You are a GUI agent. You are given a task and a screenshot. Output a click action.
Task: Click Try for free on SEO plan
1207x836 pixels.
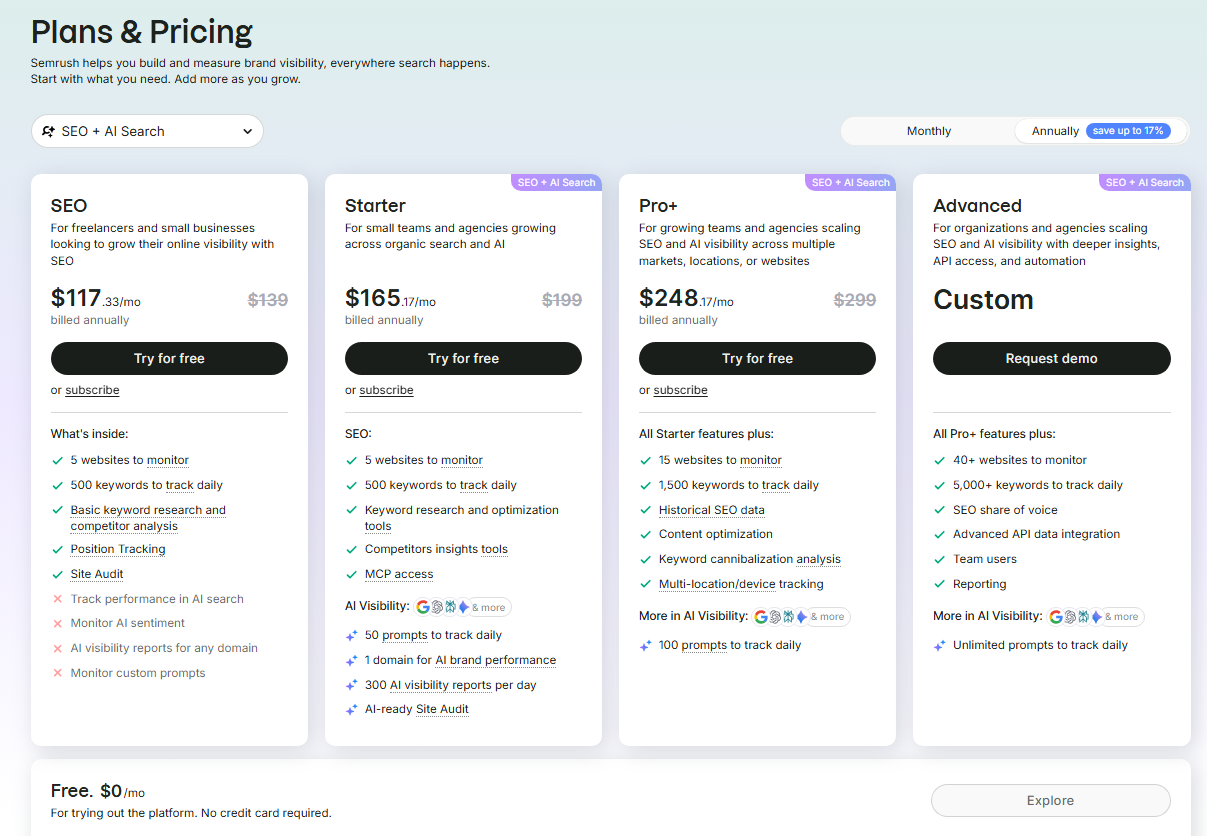coord(169,358)
